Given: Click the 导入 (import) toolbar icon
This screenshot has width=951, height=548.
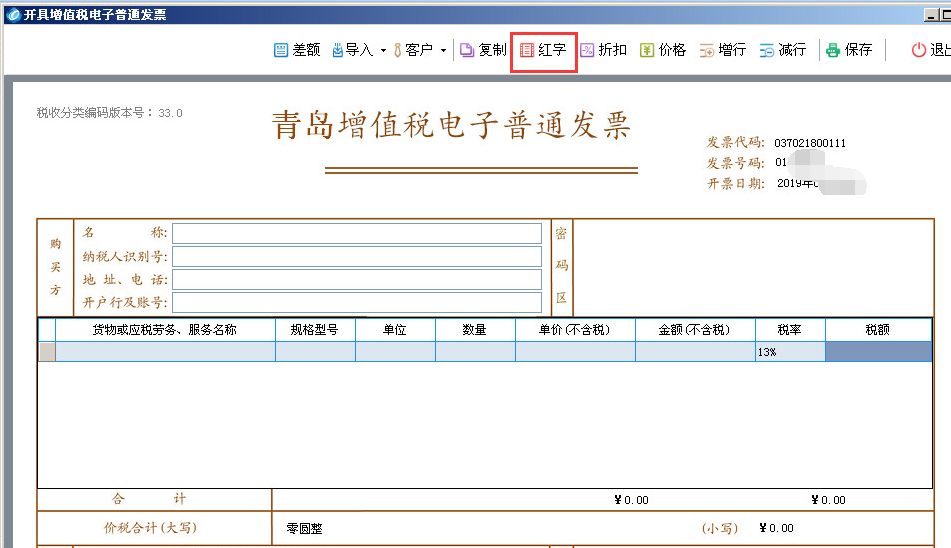Looking at the screenshot, I should pos(338,50).
